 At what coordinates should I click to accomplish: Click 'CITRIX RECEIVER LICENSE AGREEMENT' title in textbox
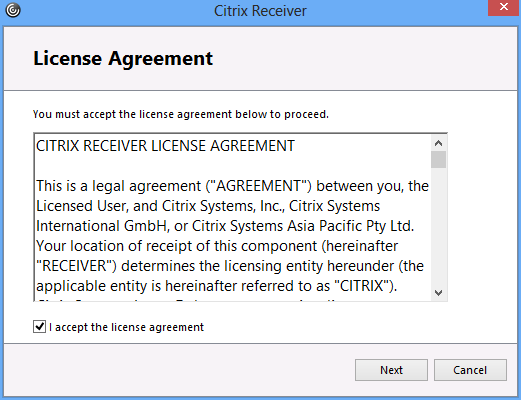click(165, 146)
